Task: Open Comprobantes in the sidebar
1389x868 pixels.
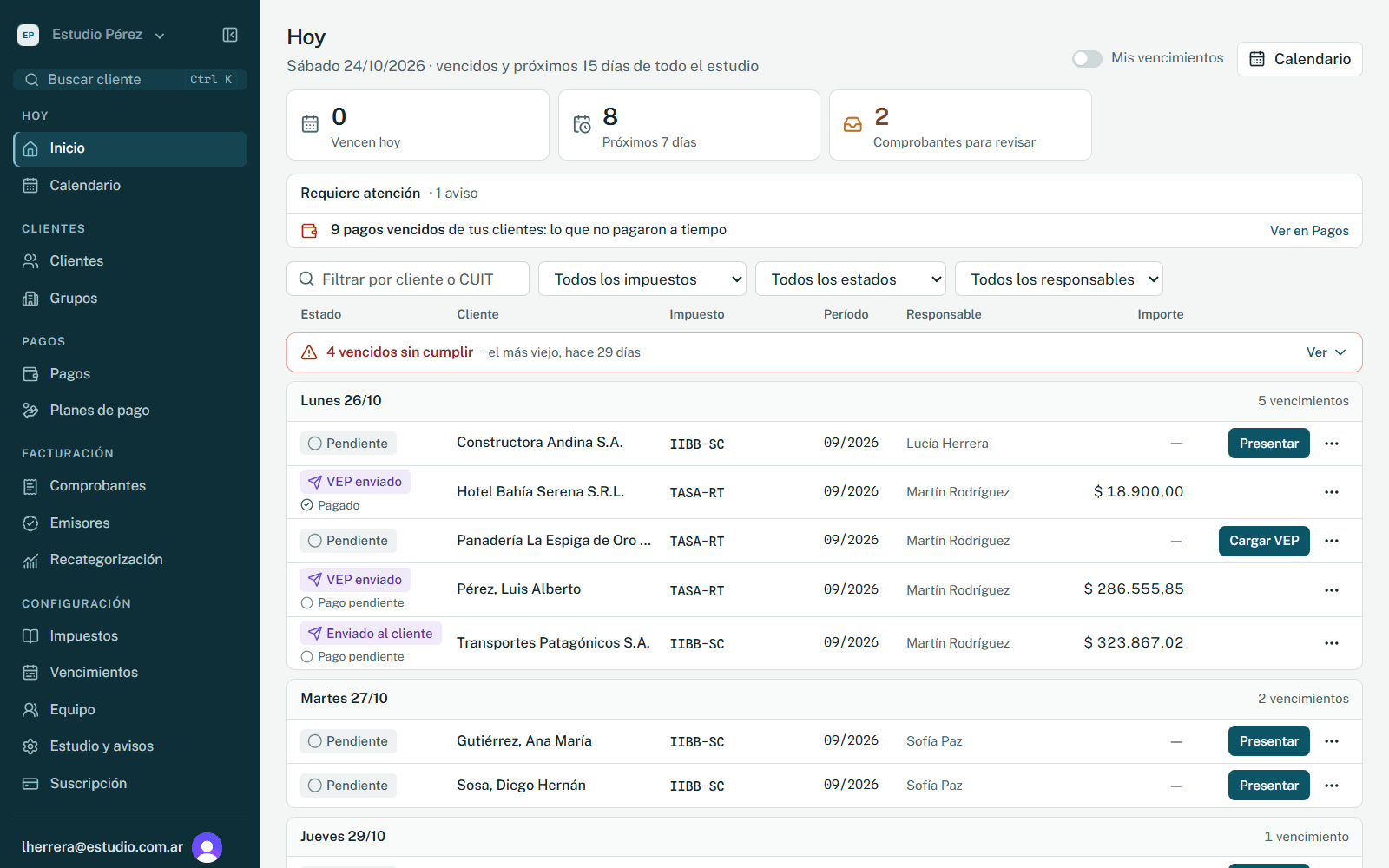Action: [130, 486]
